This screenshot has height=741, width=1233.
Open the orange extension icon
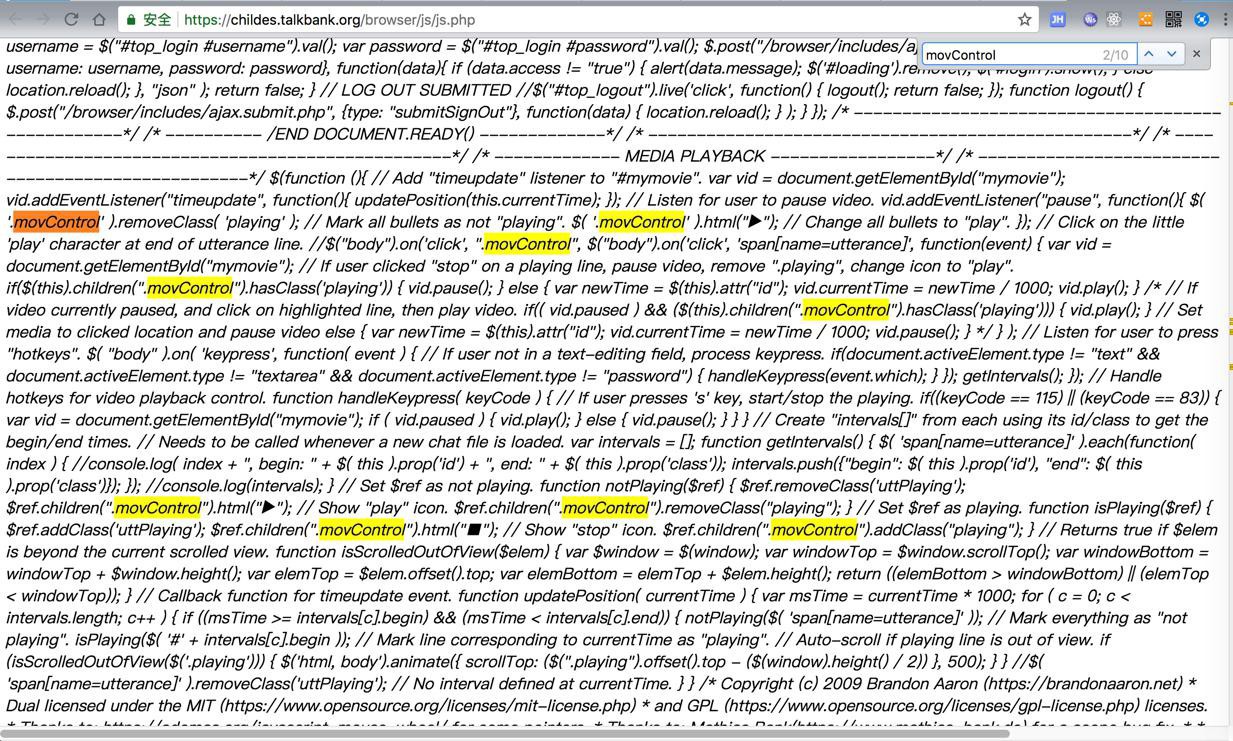1145,19
